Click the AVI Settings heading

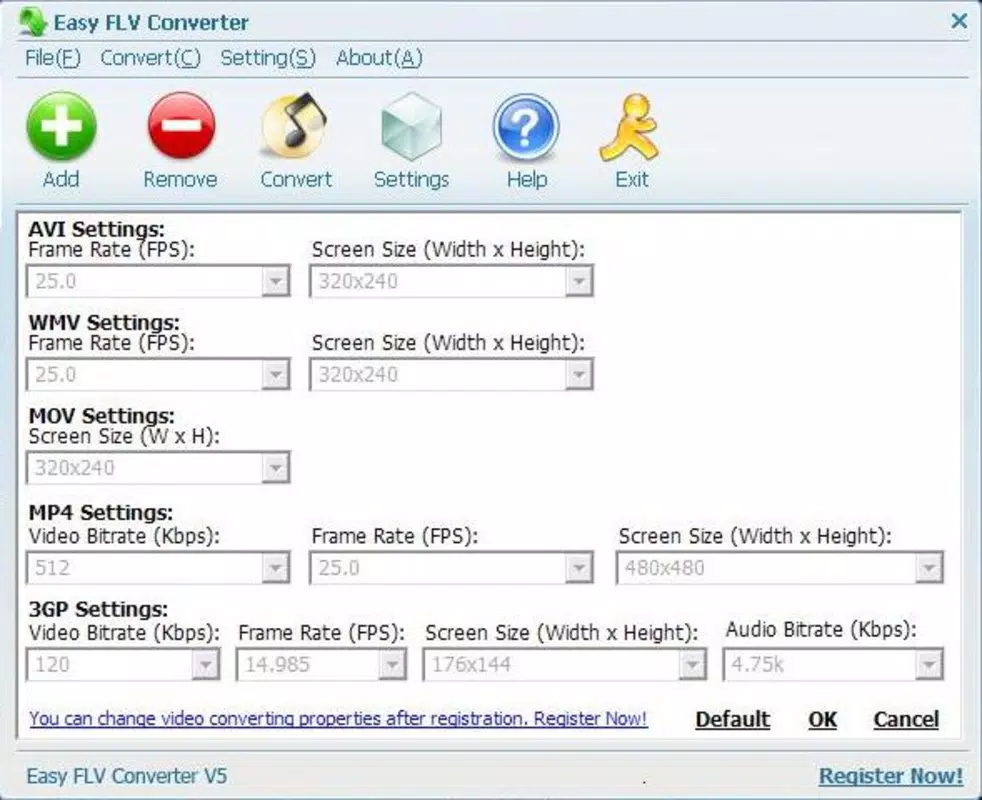96,229
